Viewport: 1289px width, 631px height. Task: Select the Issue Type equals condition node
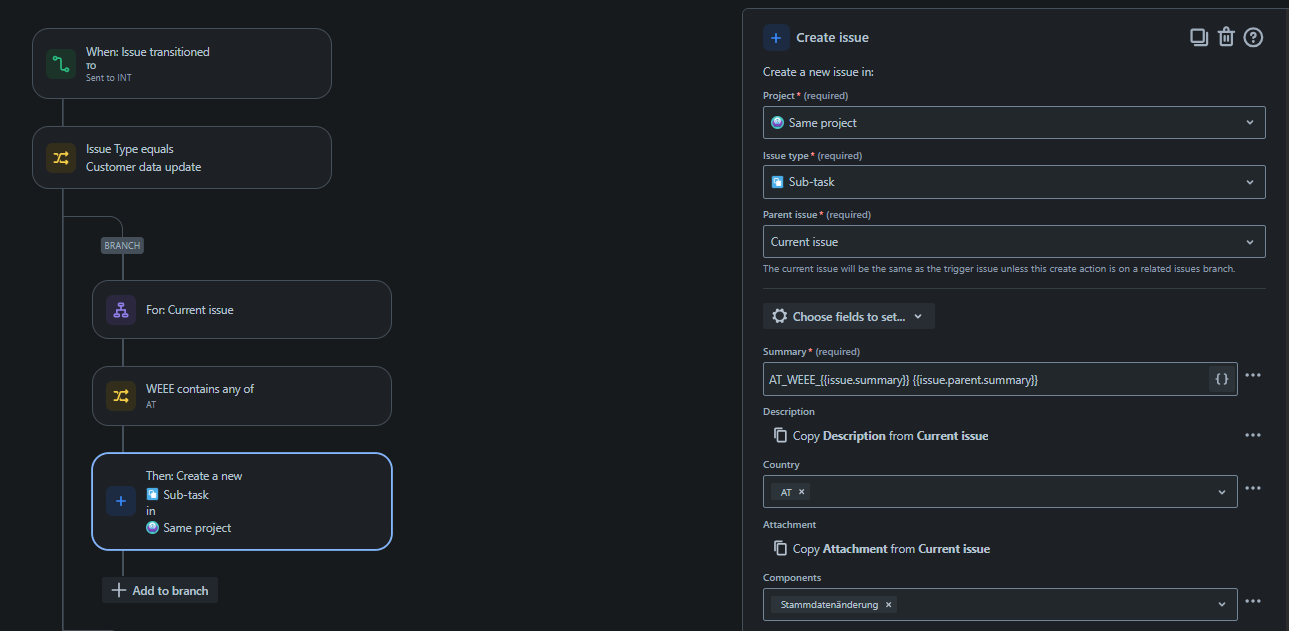coord(182,157)
